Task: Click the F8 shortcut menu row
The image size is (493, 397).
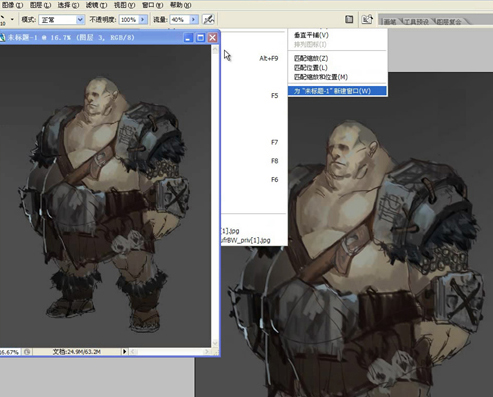Action: (x=254, y=161)
